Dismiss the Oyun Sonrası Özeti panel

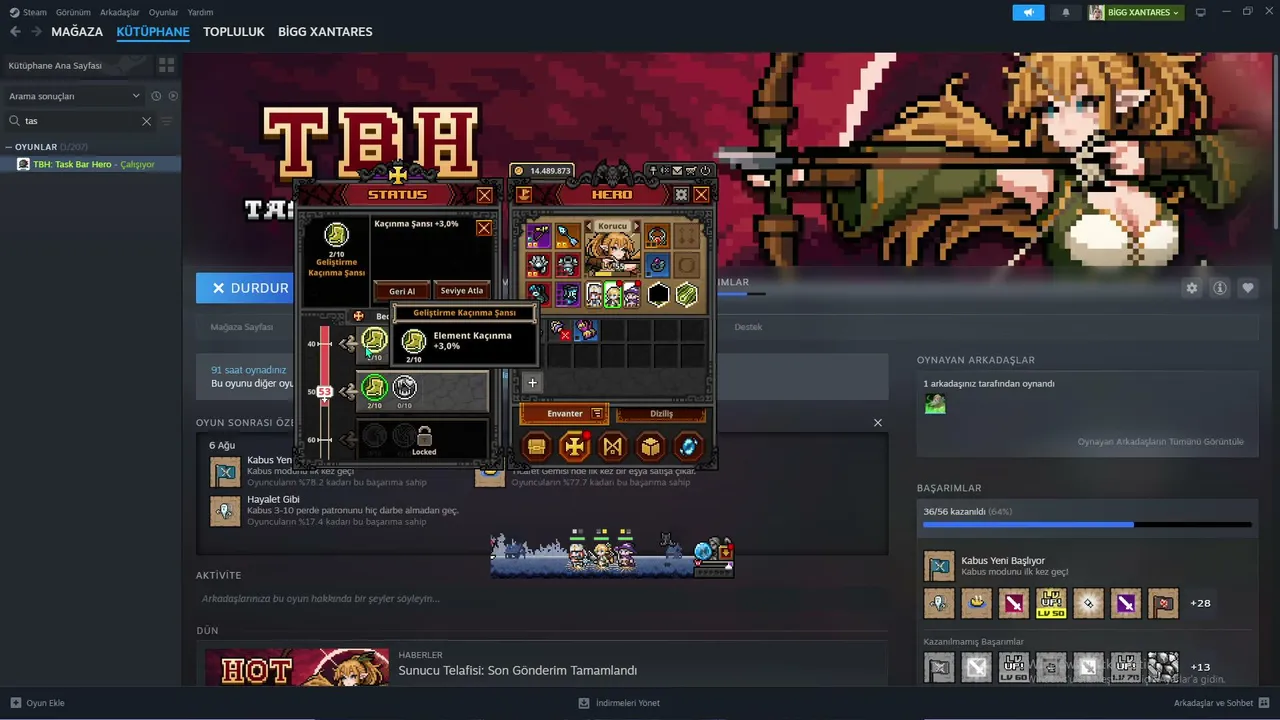[878, 423]
